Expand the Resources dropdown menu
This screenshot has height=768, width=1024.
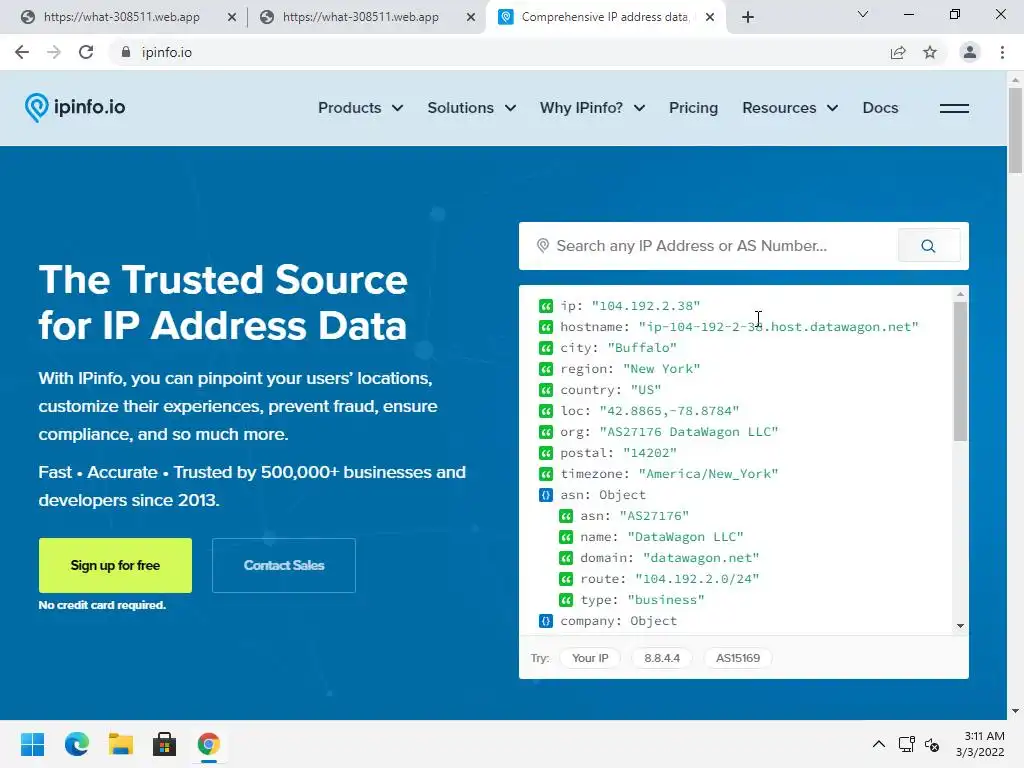[790, 108]
